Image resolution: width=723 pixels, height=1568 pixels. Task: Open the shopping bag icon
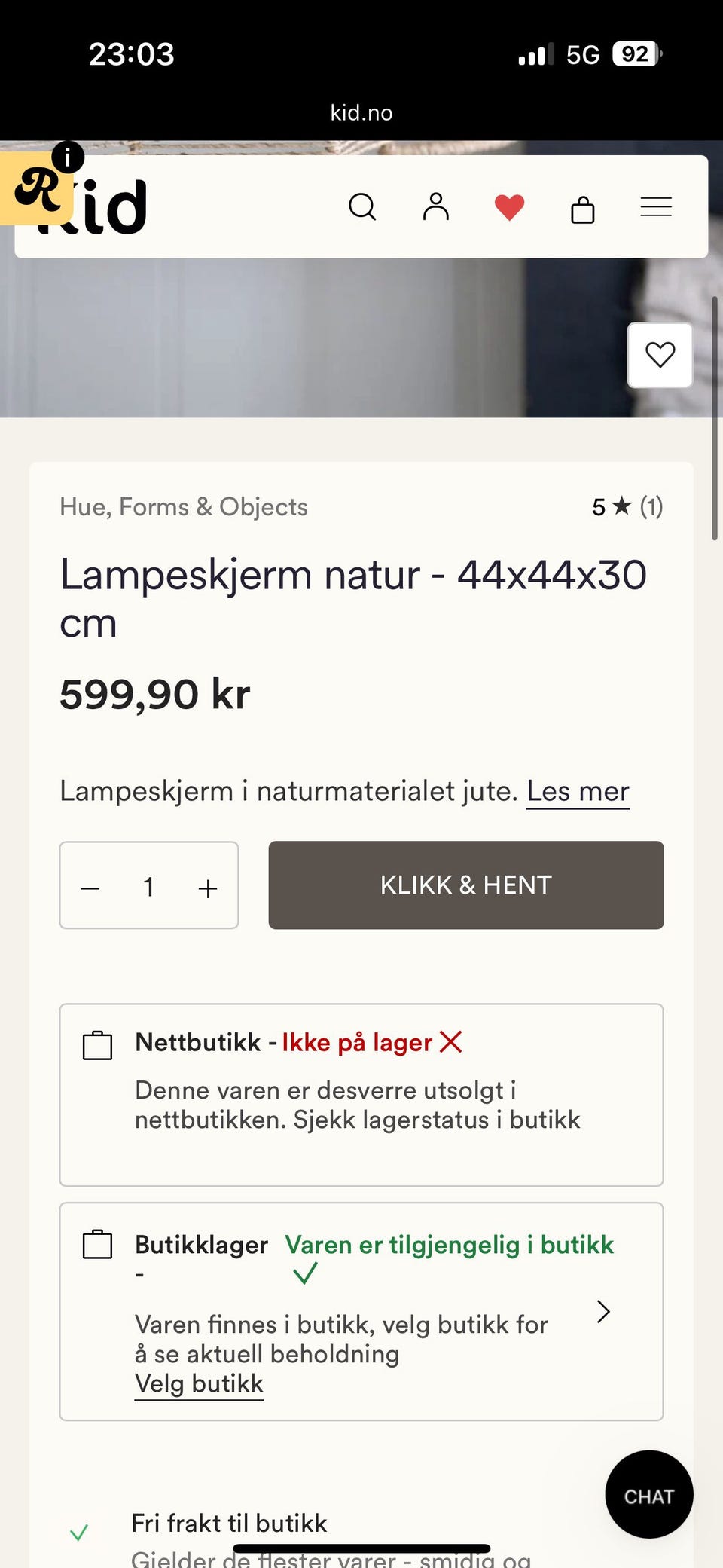pos(583,209)
